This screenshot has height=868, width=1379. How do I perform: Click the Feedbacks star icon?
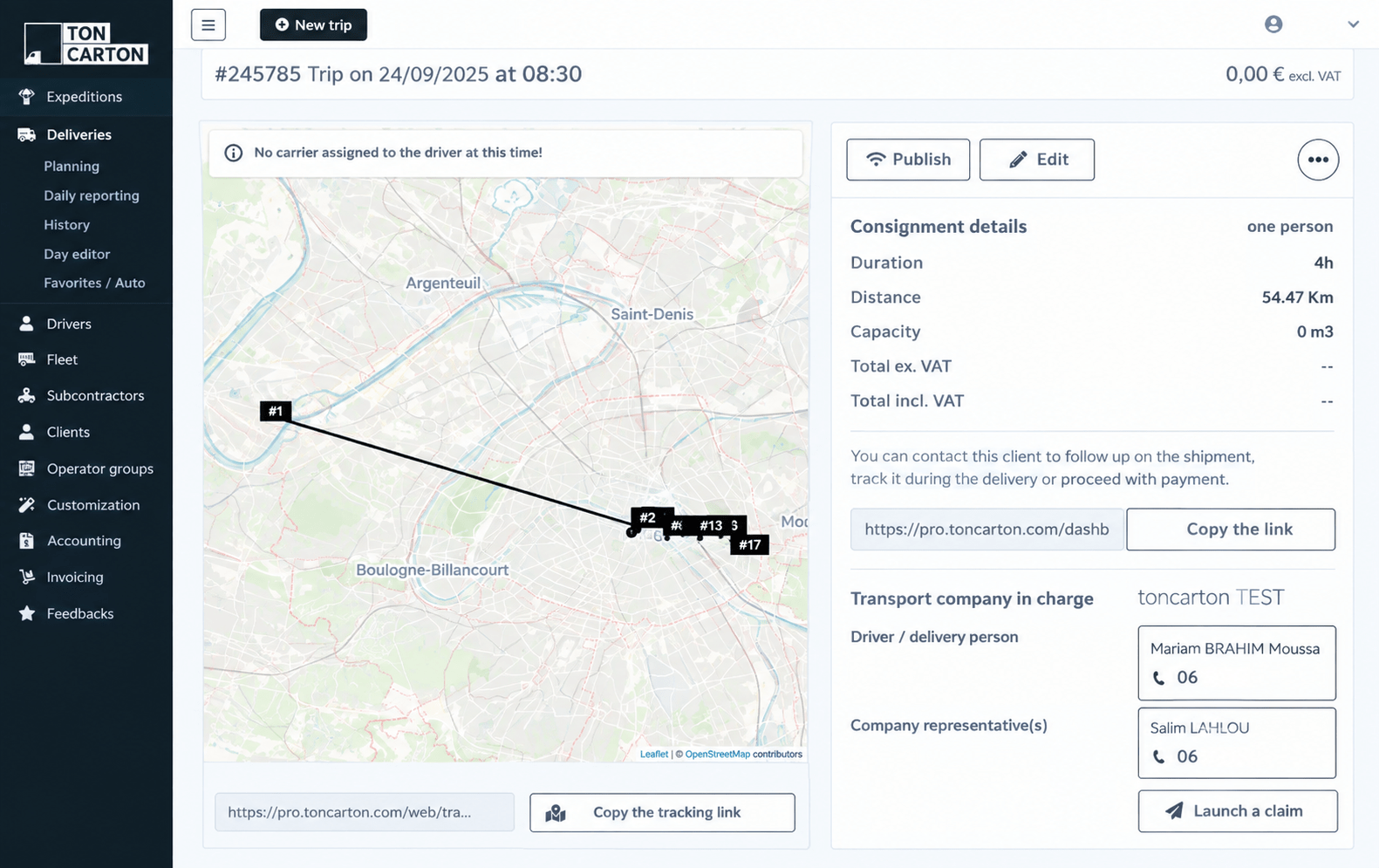point(26,613)
